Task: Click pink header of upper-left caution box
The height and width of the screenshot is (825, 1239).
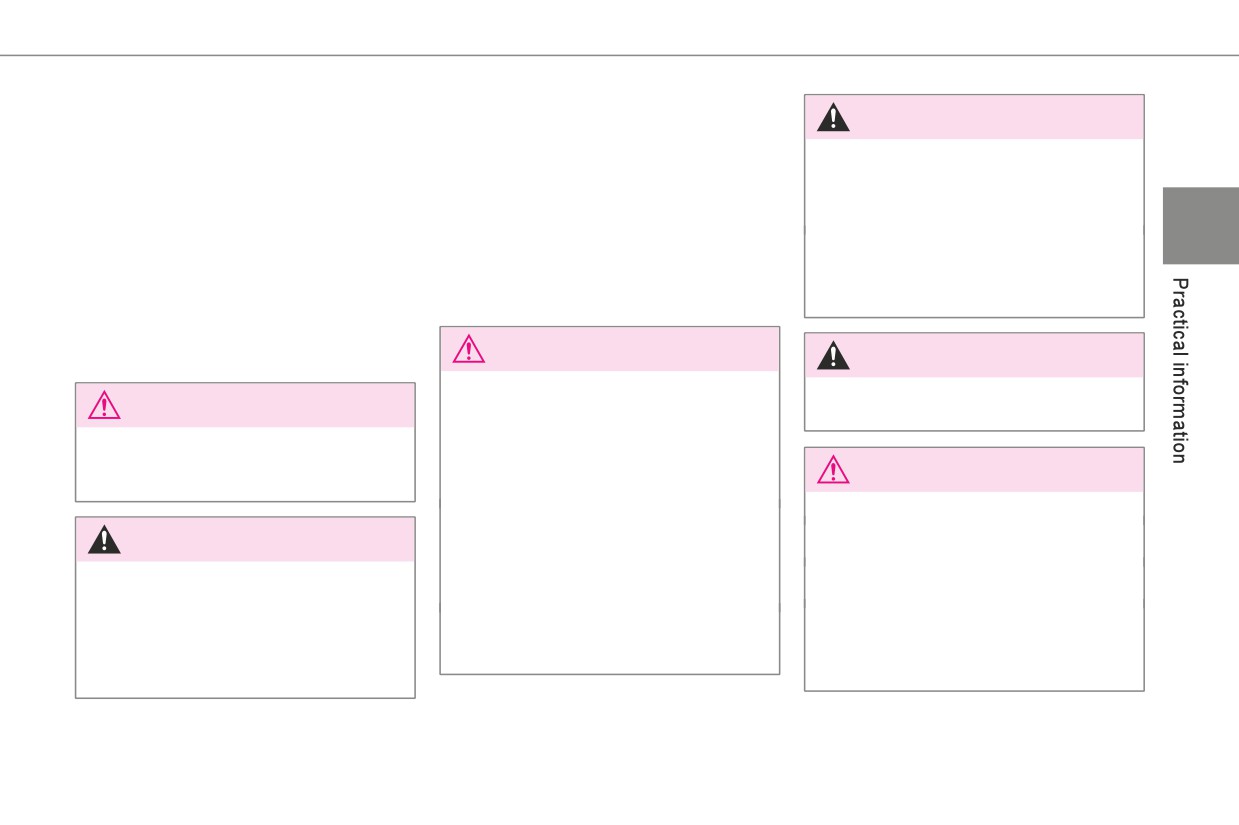Action: [245, 405]
